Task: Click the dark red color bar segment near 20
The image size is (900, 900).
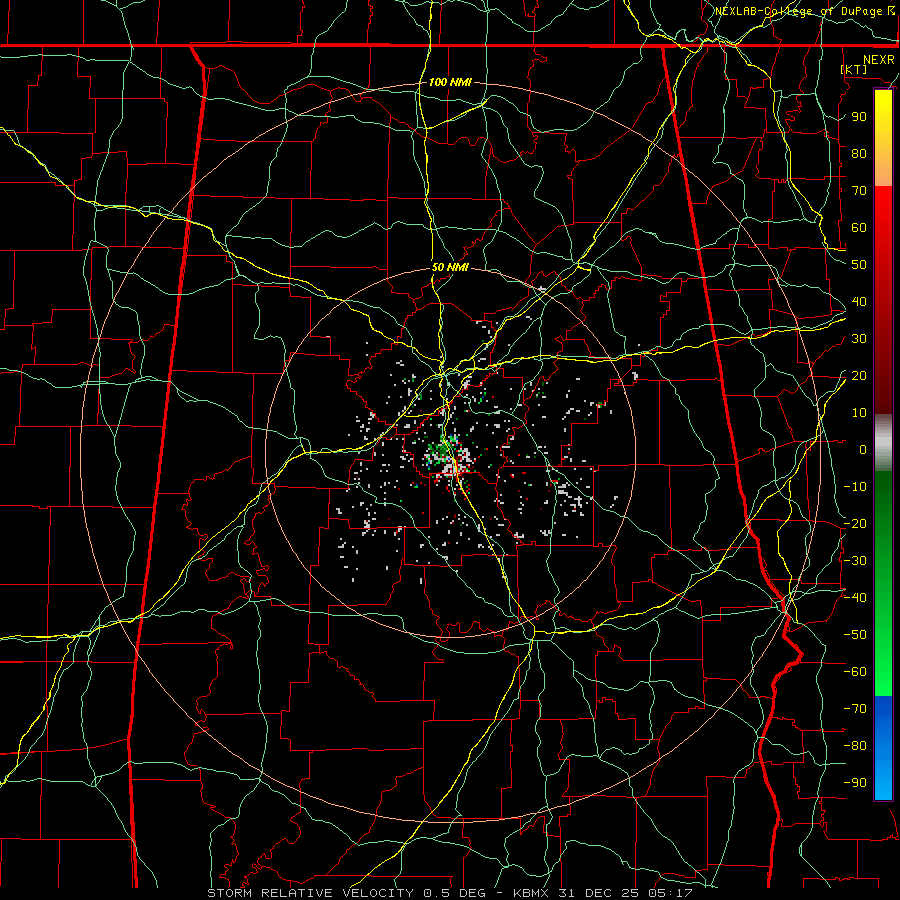Action: (883, 376)
